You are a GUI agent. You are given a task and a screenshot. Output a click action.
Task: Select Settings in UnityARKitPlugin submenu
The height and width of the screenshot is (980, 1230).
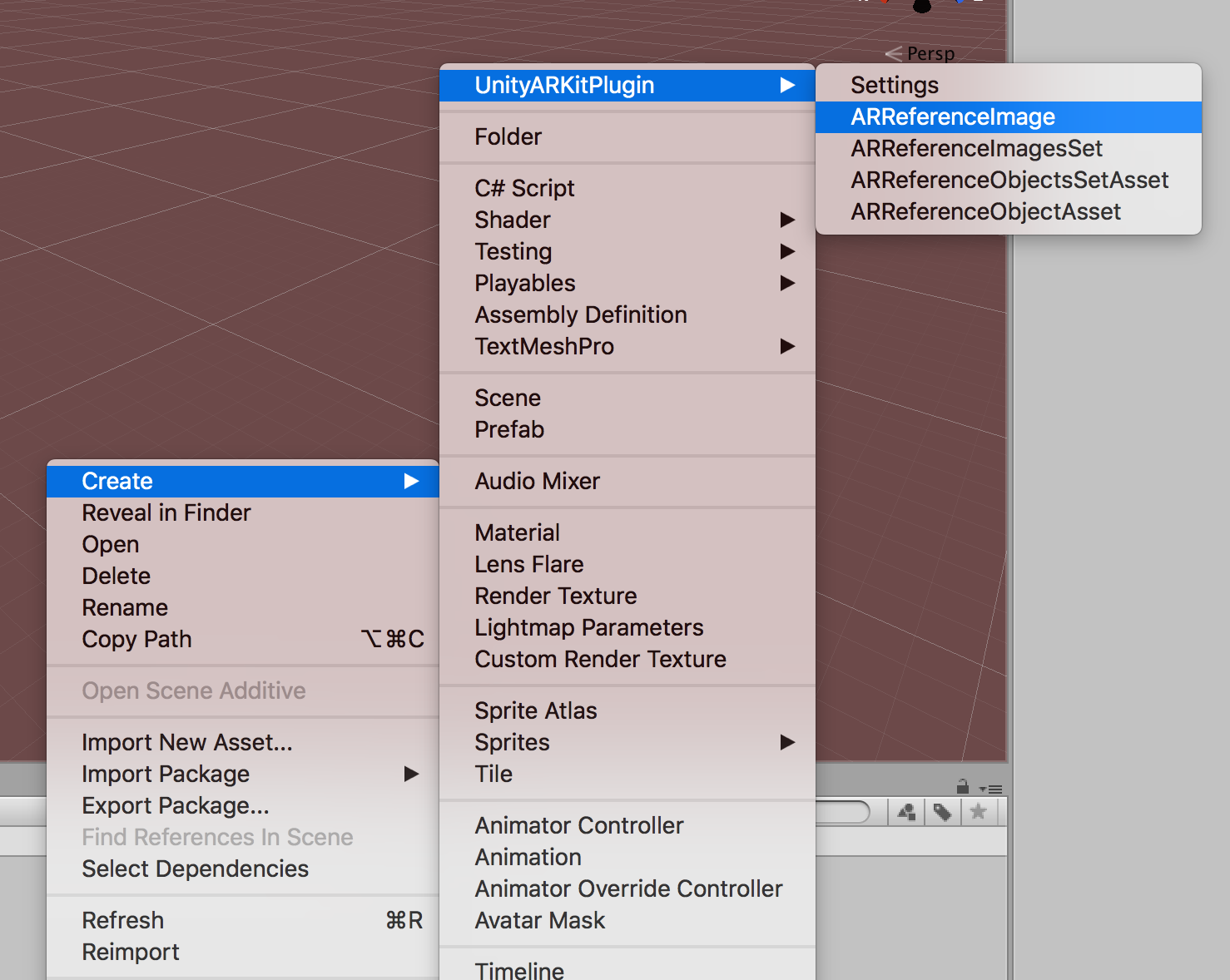[x=1009, y=85]
